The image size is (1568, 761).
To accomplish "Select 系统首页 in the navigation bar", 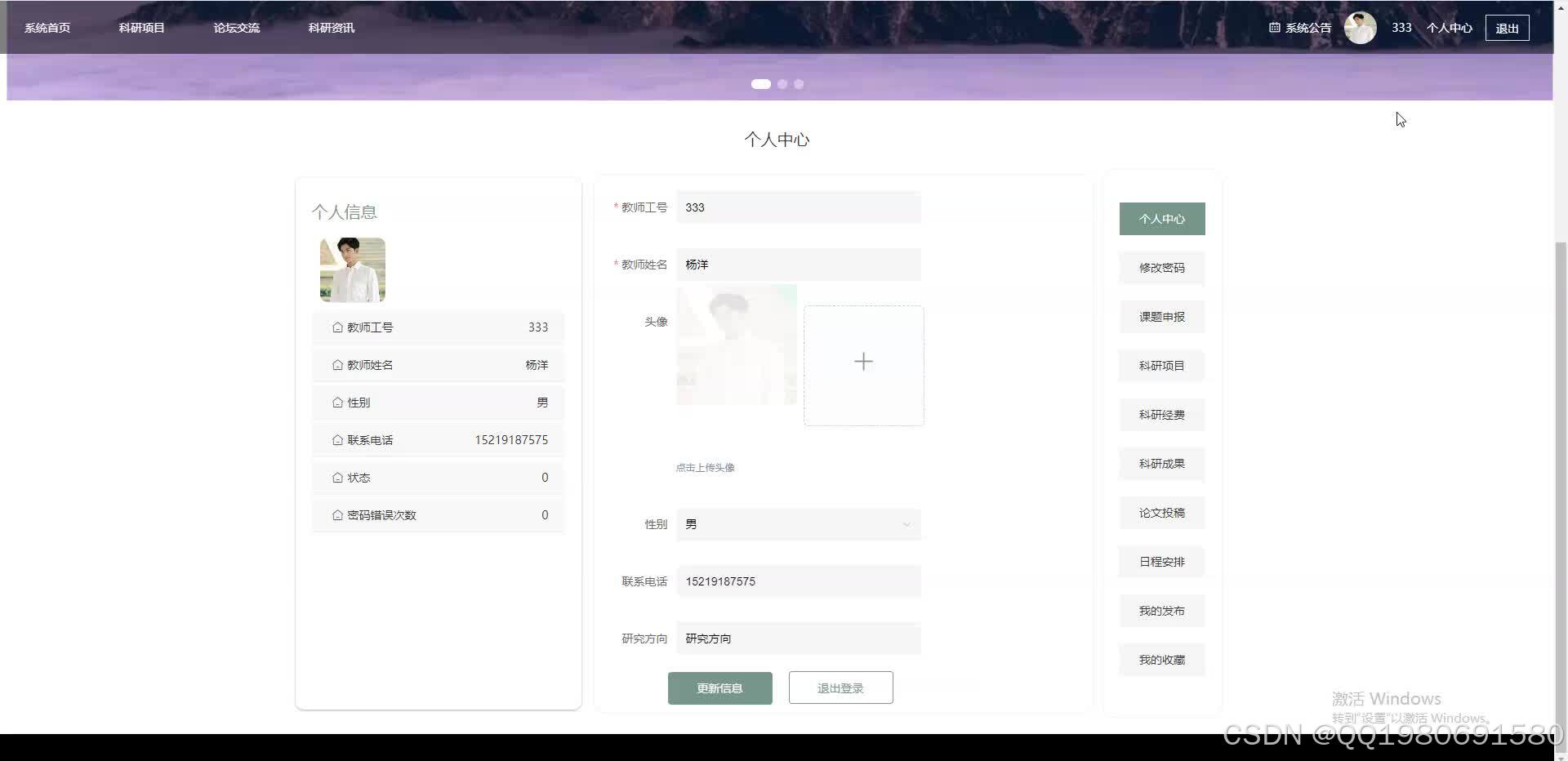I will click(47, 27).
